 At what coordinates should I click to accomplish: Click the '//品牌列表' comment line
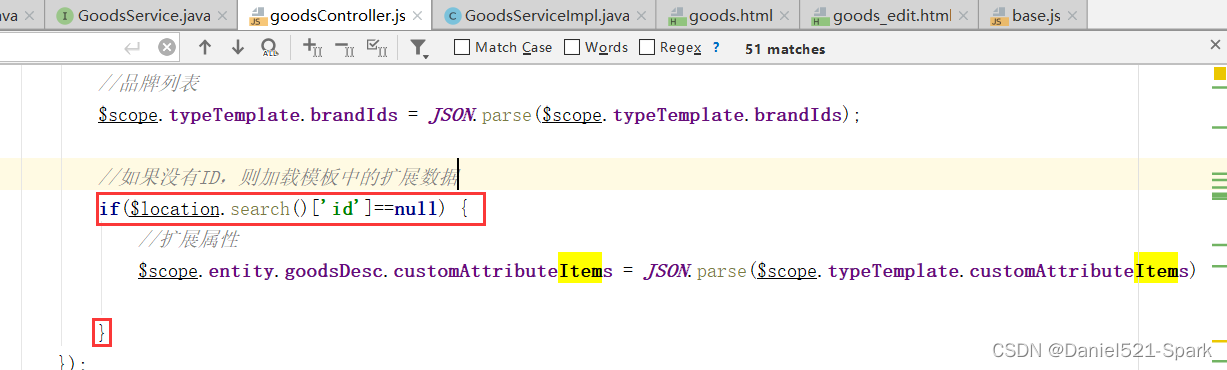pyautogui.click(x=148, y=83)
